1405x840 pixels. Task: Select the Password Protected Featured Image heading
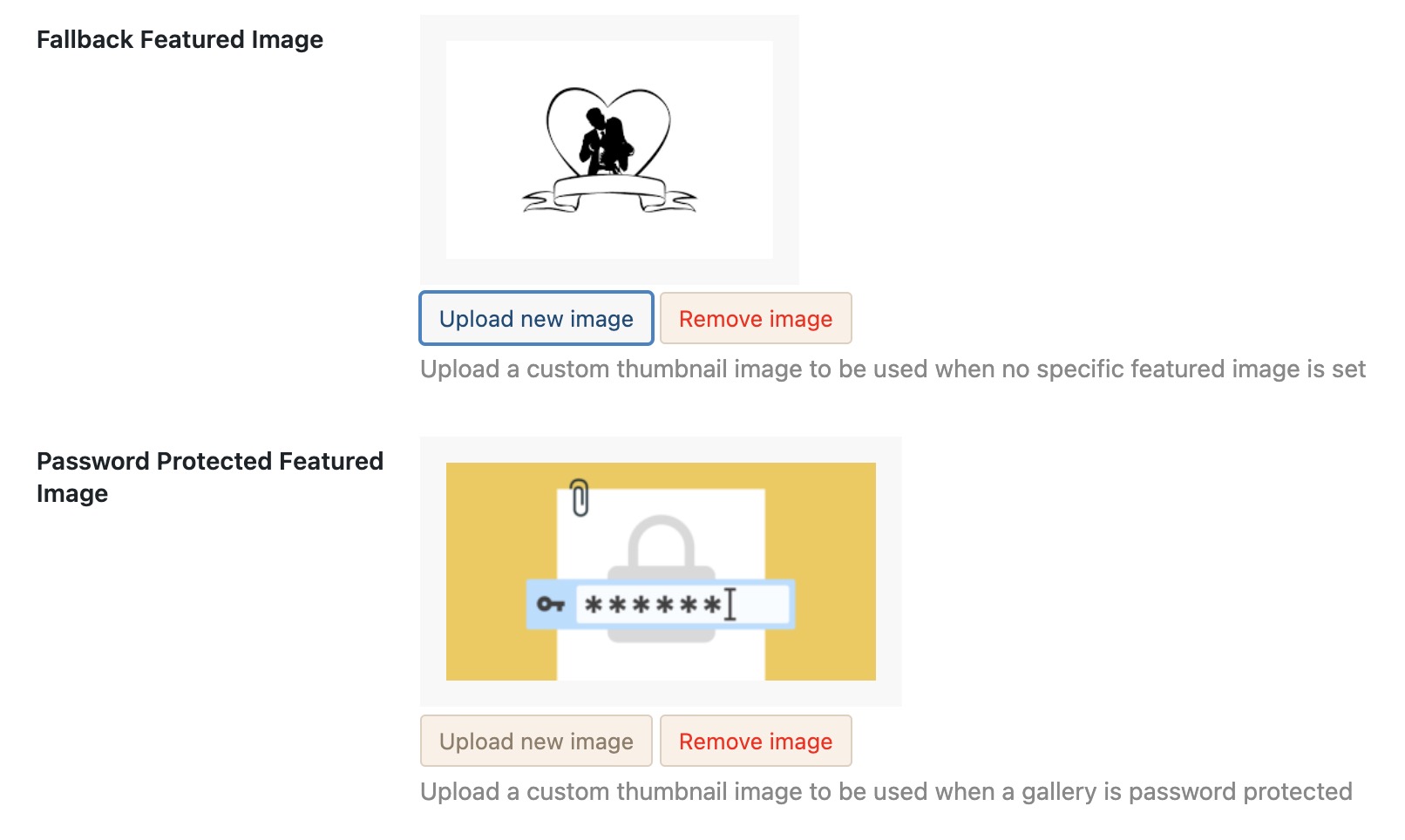pyautogui.click(x=209, y=477)
